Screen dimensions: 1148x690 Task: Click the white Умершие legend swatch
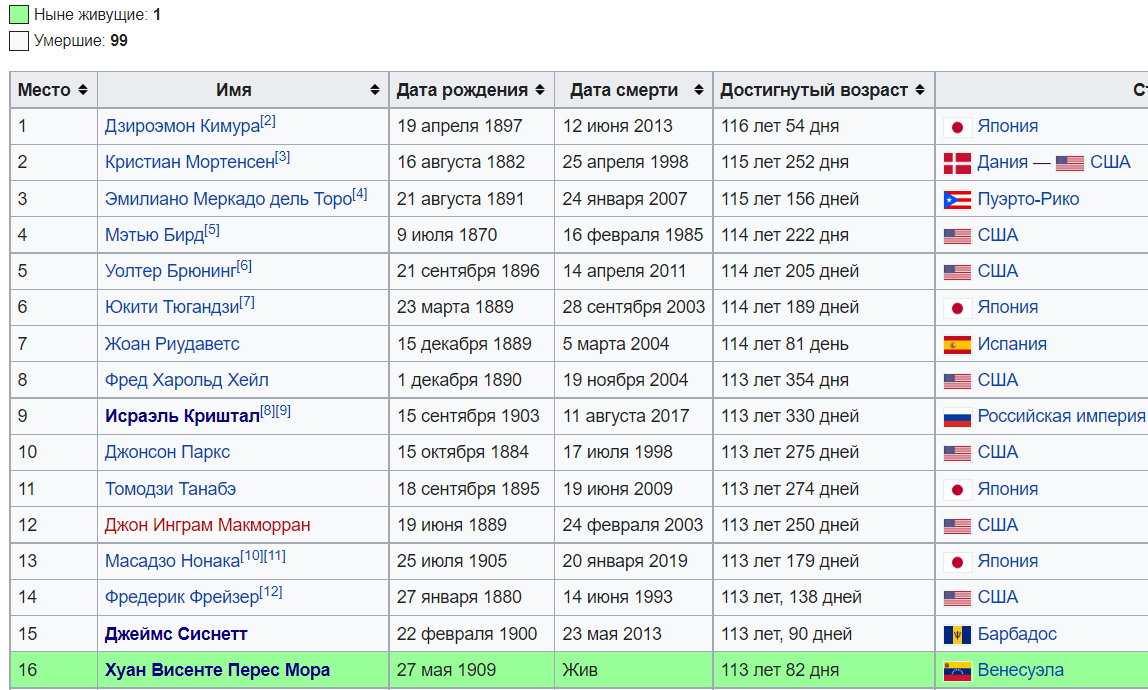(19, 41)
